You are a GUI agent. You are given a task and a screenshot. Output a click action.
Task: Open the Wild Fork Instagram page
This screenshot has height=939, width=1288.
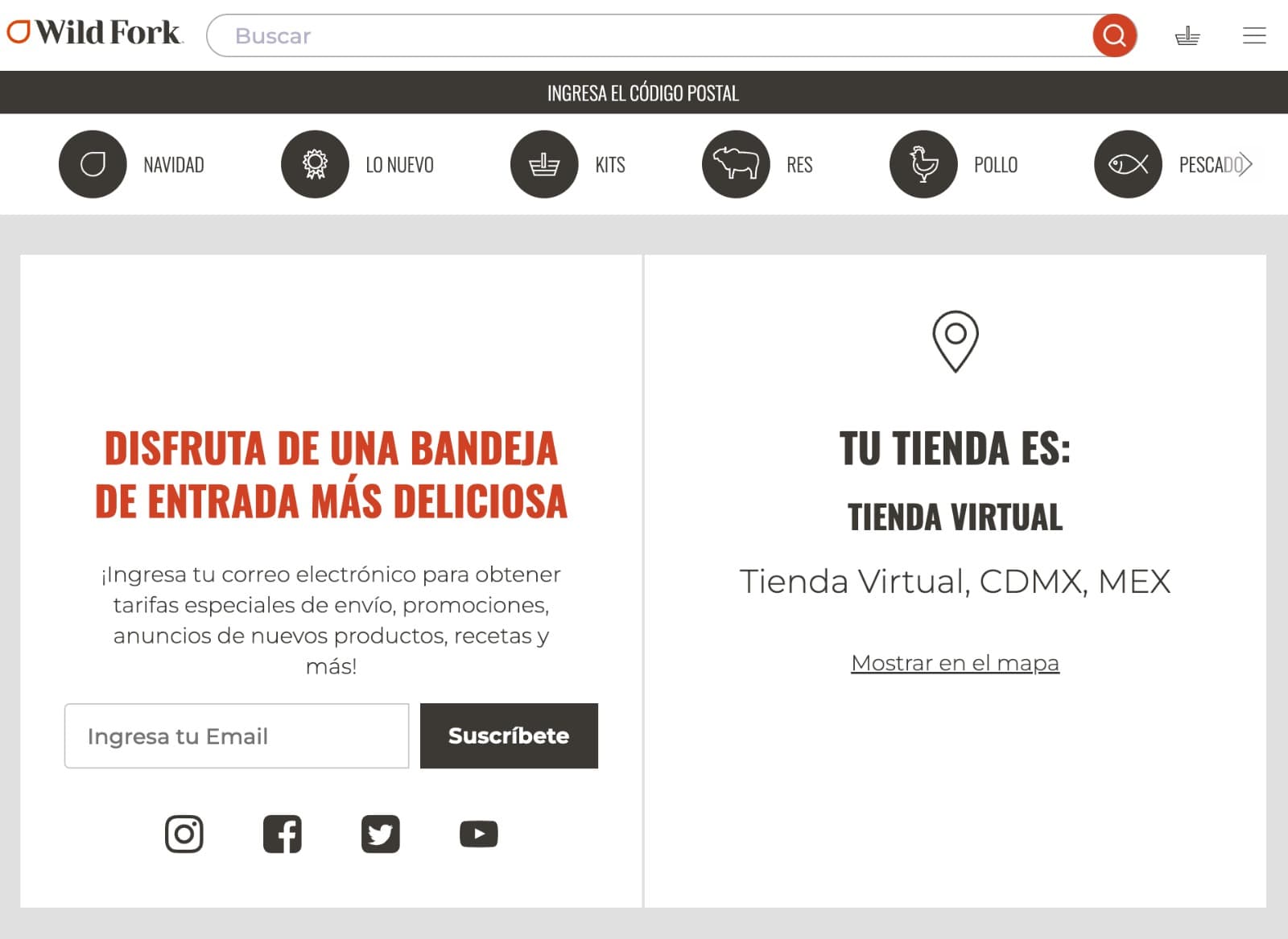(x=184, y=834)
